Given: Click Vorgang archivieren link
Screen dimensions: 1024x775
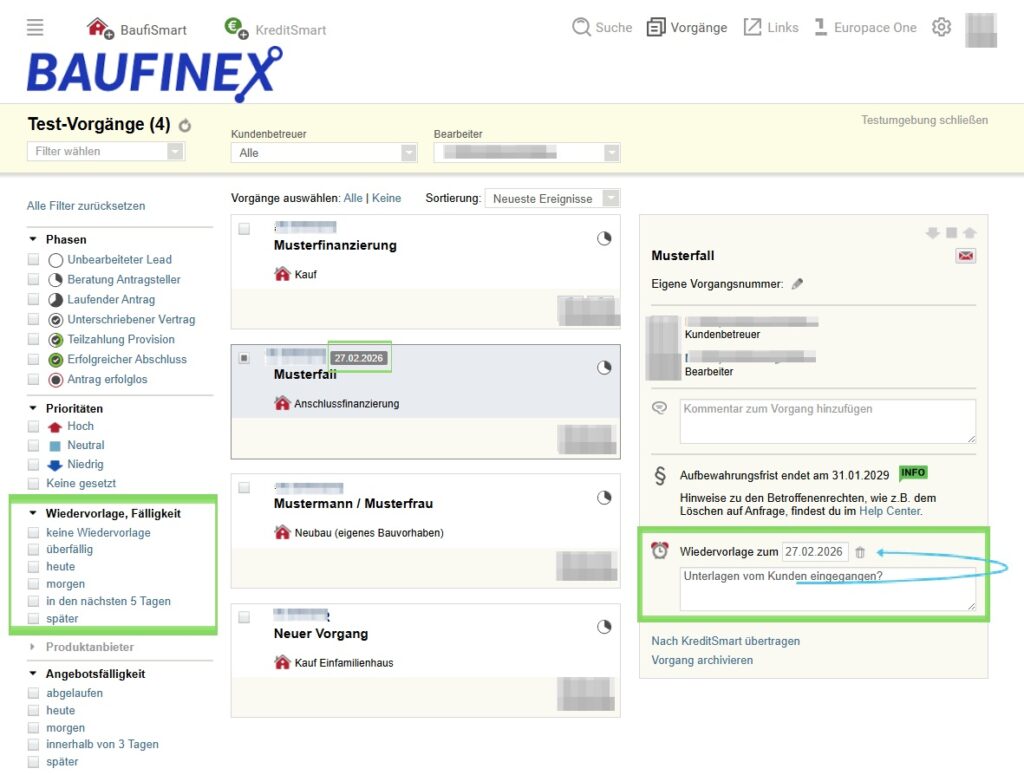Looking at the screenshot, I should [x=701, y=660].
